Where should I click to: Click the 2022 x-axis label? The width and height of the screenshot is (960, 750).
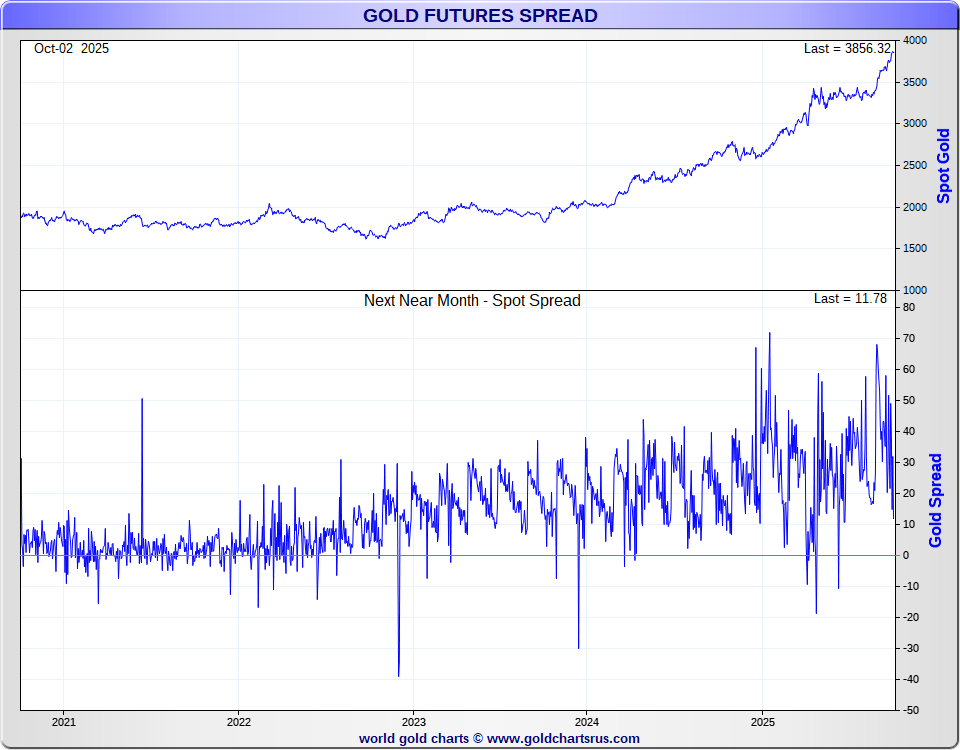pos(239,722)
